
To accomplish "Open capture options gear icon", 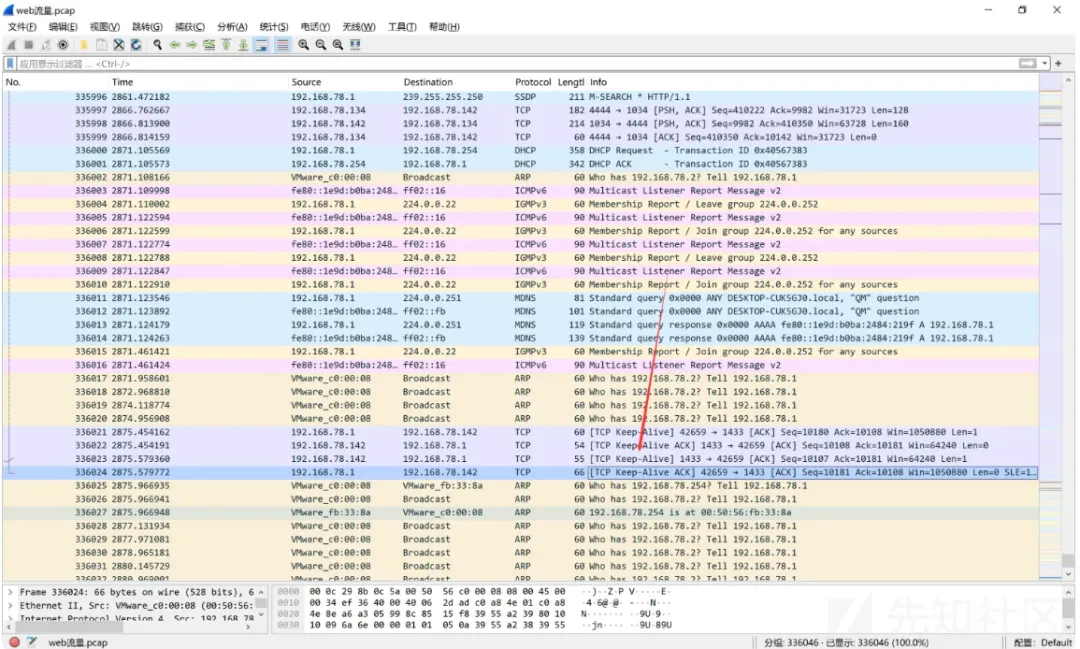I will point(63,45).
